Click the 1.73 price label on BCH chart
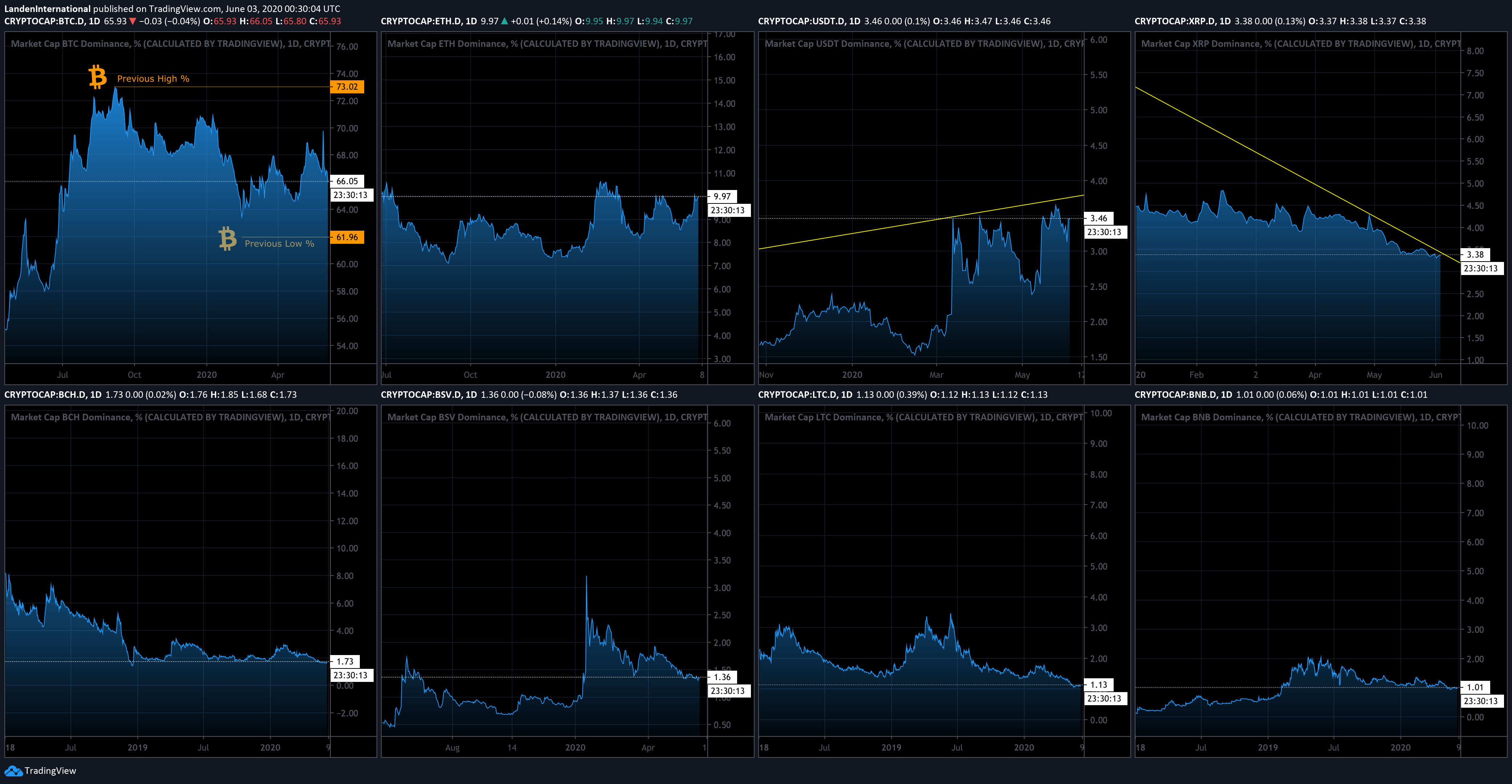 click(345, 661)
